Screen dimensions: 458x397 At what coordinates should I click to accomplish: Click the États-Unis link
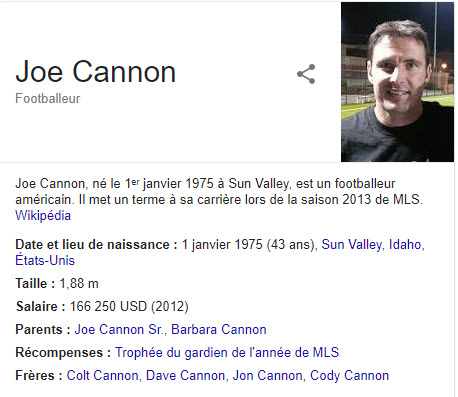[45, 260]
